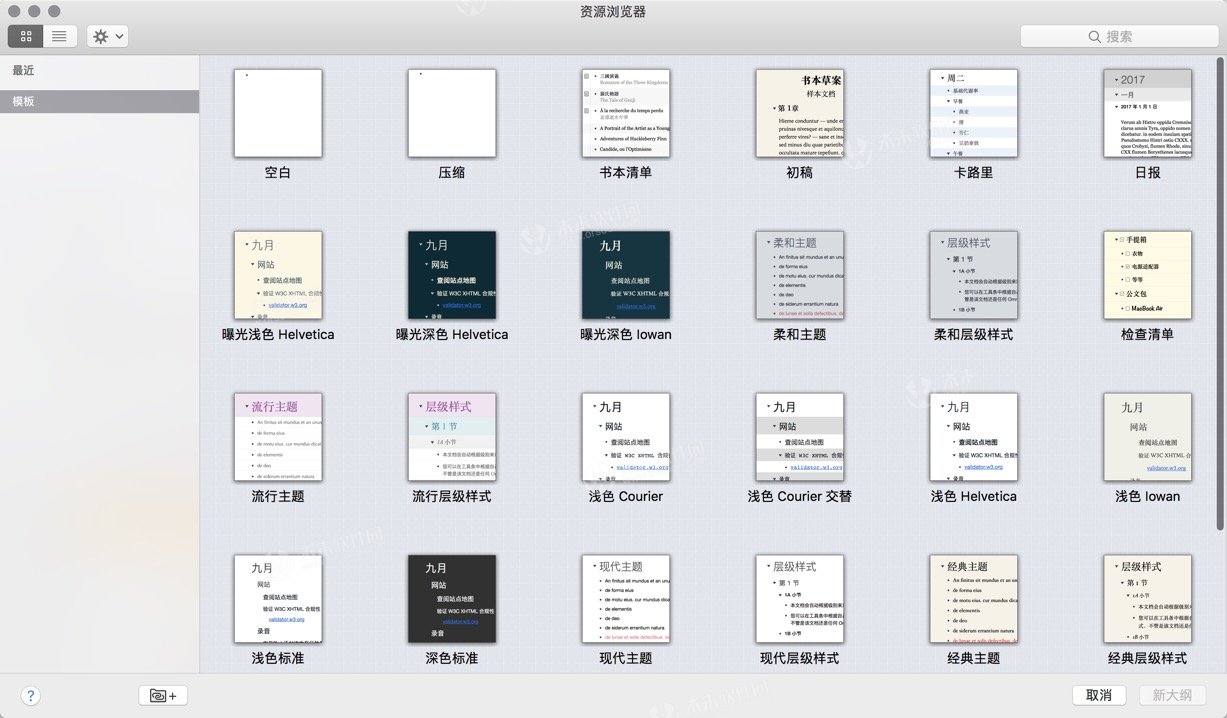Select the 压缩 template
The image size is (1227, 718).
point(451,113)
